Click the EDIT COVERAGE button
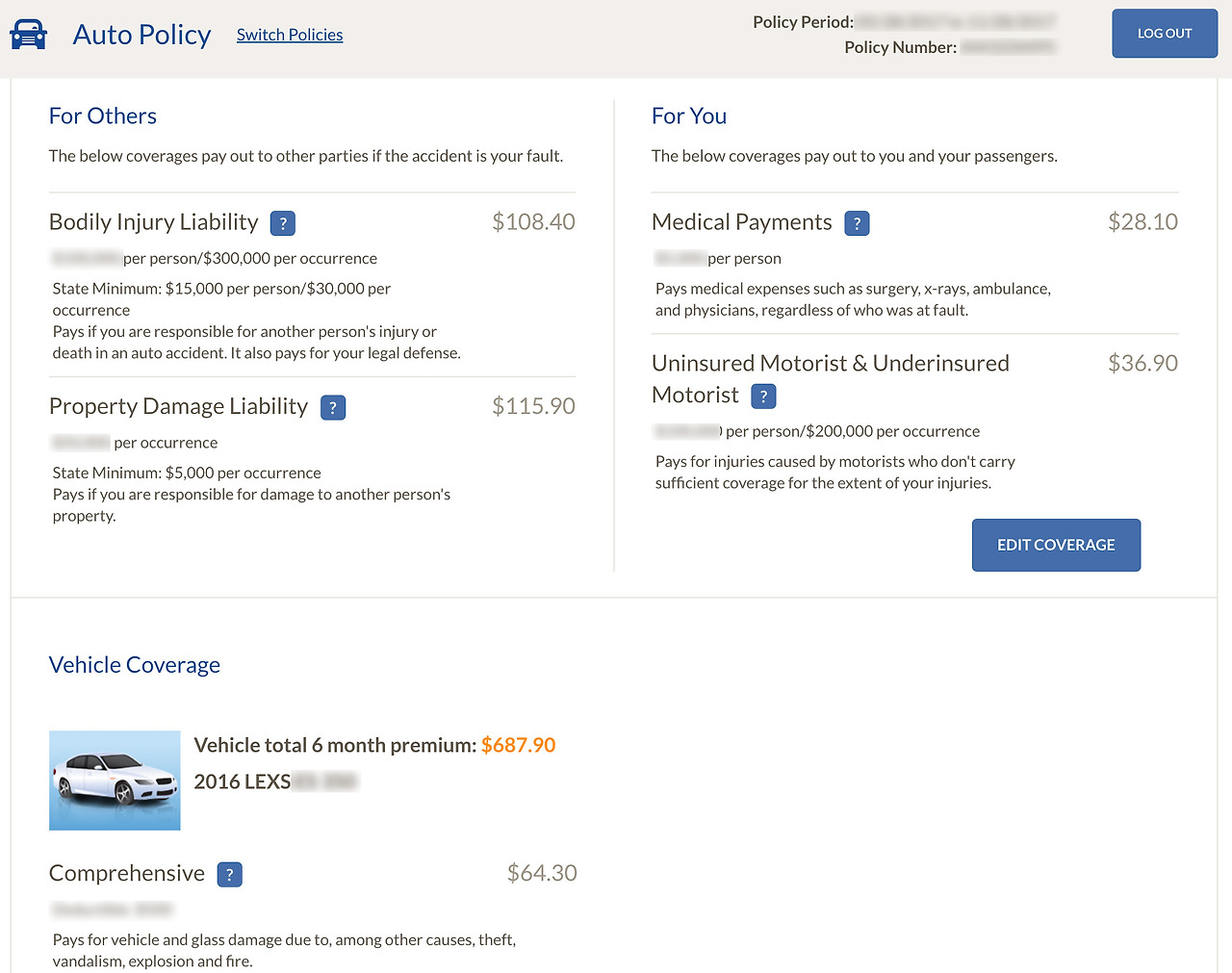Screen dimensions: 1232x973 click(1056, 545)
